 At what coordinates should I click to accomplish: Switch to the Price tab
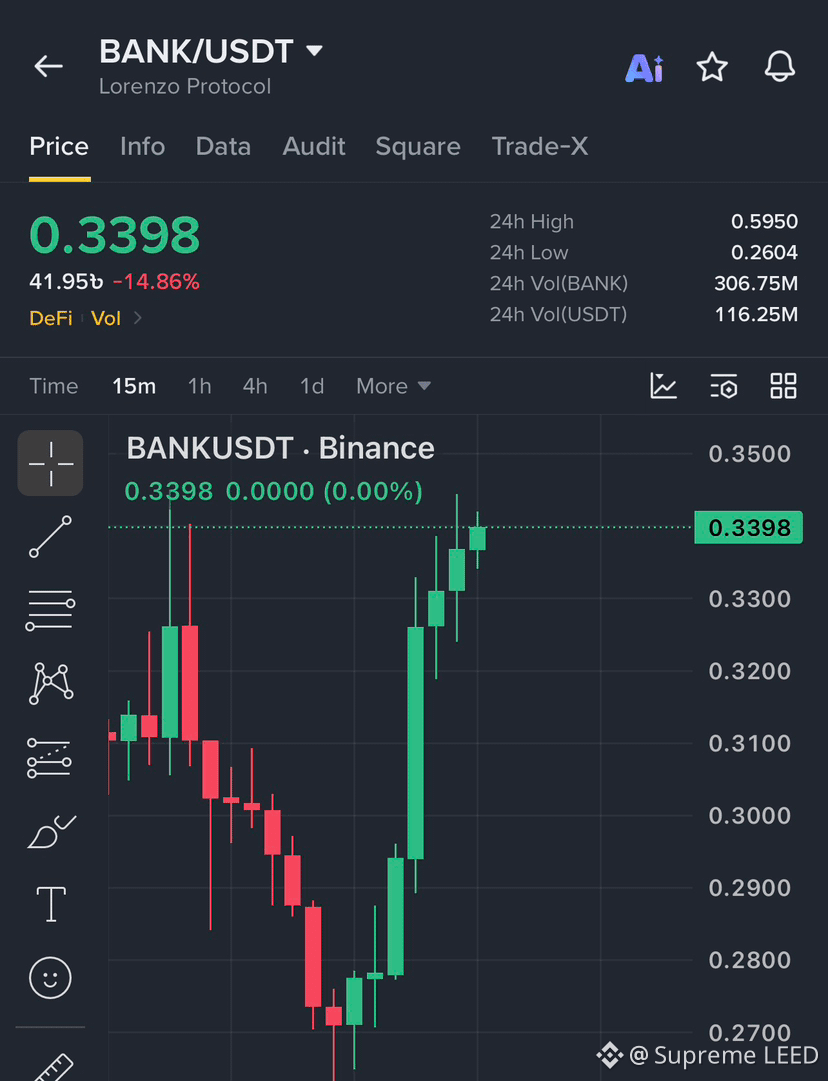(59, 146)
